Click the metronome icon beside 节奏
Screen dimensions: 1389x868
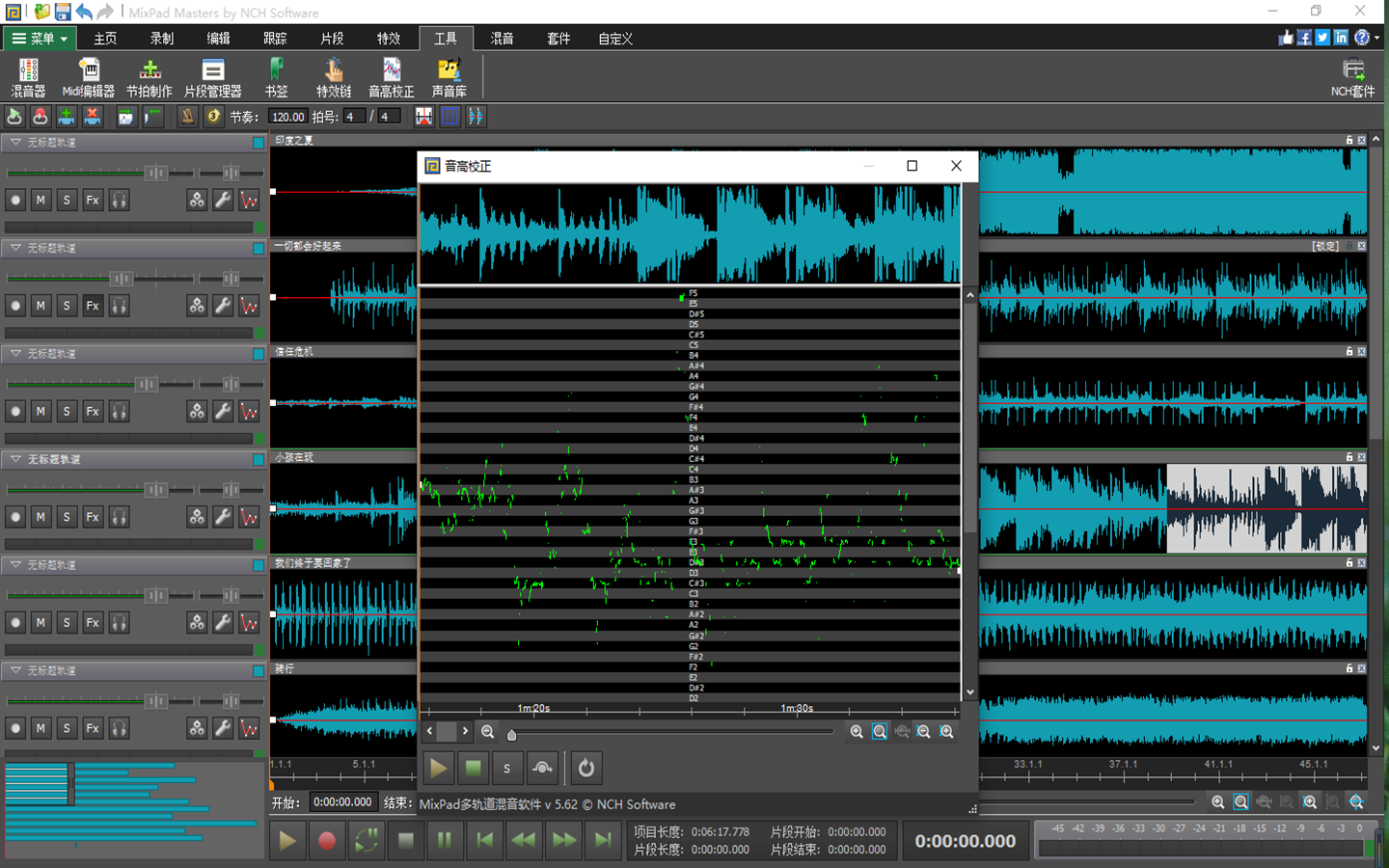(x=187, y=117)
